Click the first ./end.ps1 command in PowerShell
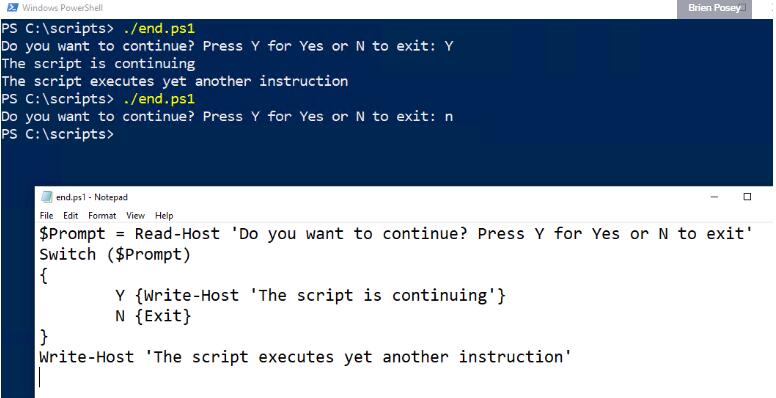This screenshot has width=776, height=398. [159, 29]
